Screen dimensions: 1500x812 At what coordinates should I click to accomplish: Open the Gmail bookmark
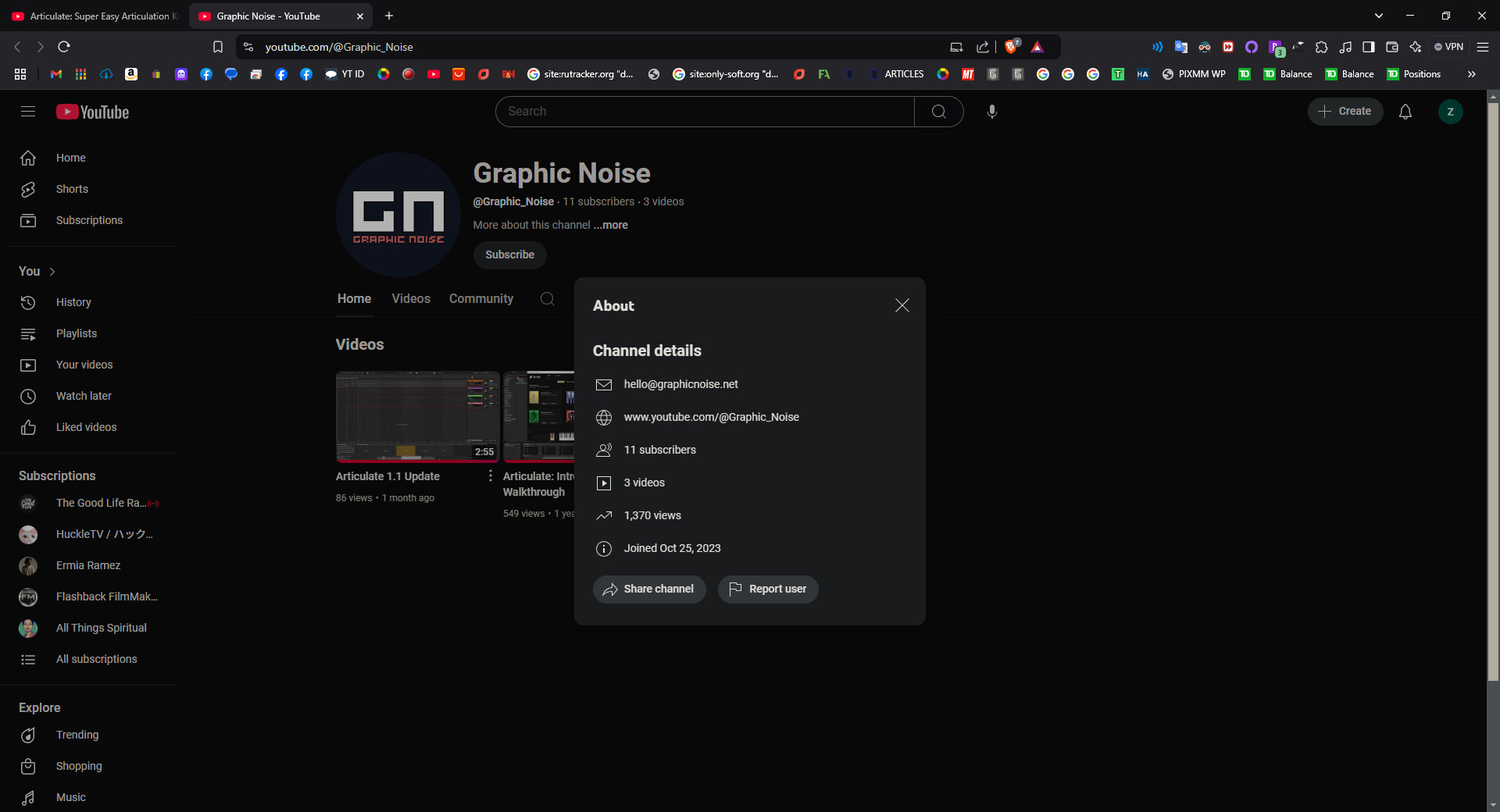click(55, 74)
